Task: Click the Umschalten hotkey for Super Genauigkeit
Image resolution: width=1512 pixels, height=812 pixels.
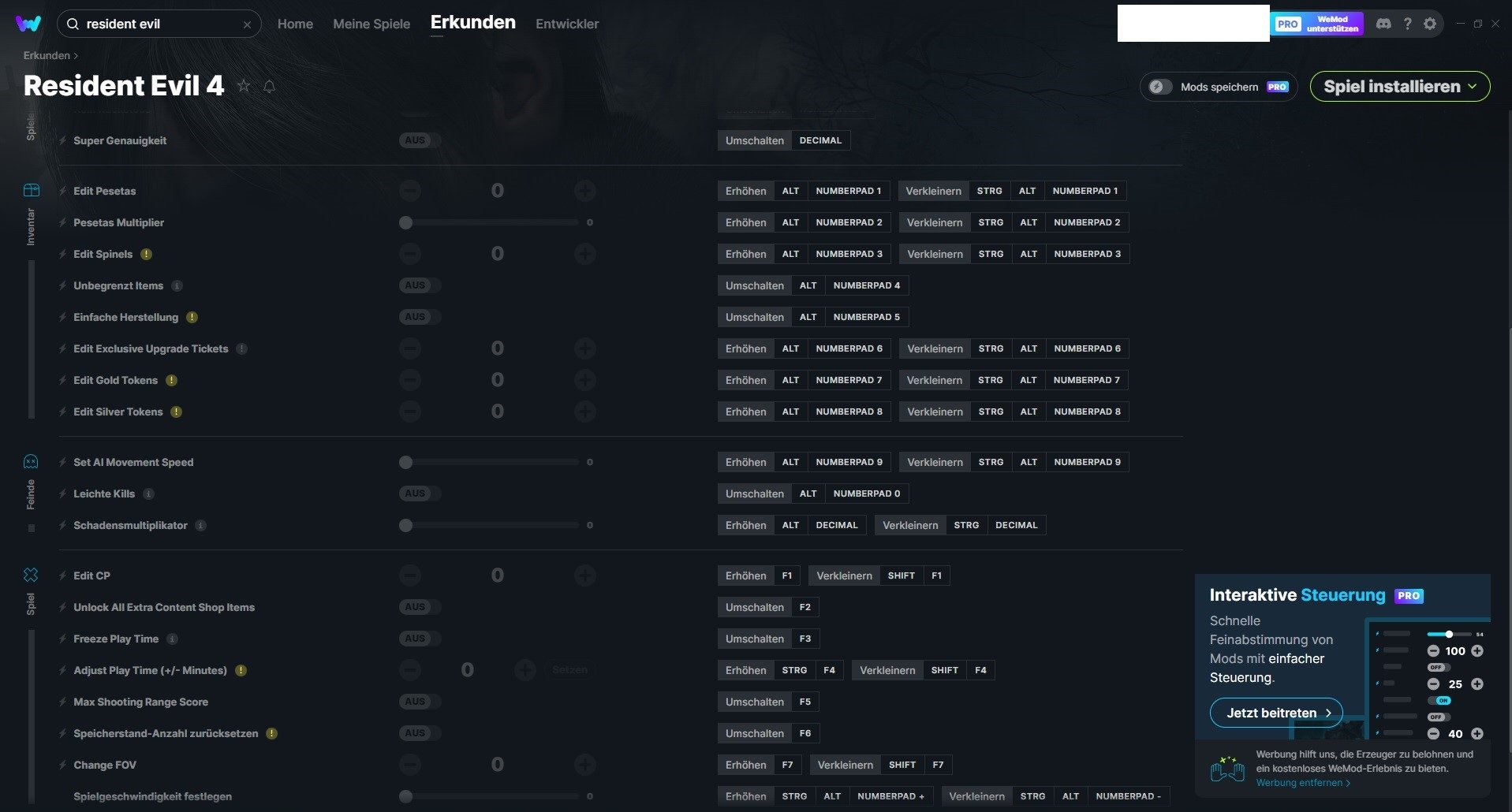Action: (755, 140)
